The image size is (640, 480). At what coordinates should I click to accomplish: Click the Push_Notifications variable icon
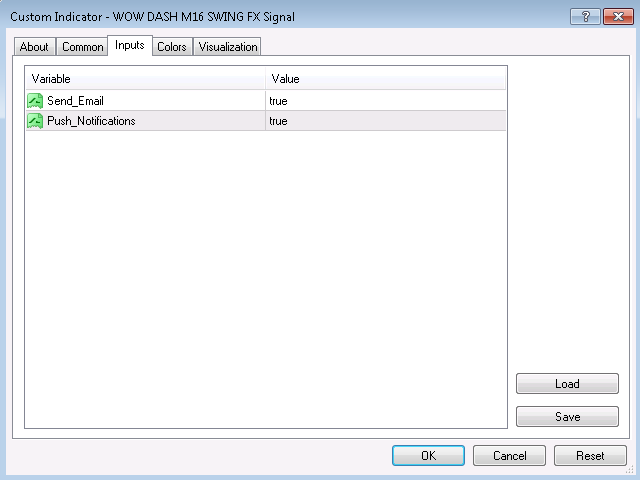pos(35,121)
